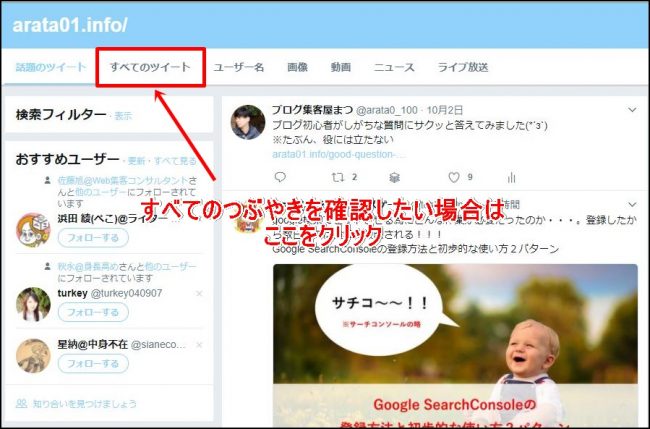View tweet analytics bar chart icon

coord(512,177)
